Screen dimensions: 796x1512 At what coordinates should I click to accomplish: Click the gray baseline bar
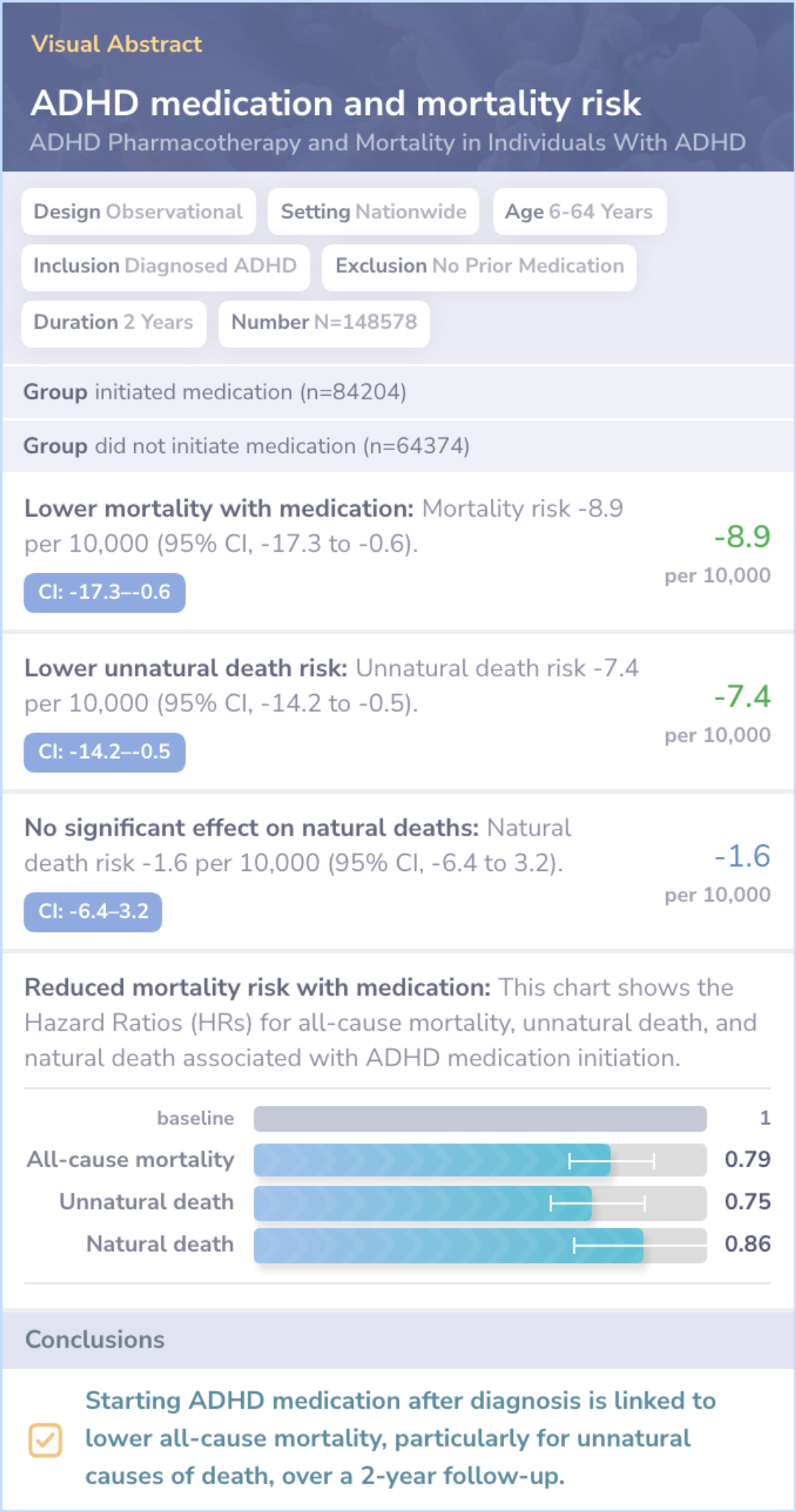(x=480, y=1119)
